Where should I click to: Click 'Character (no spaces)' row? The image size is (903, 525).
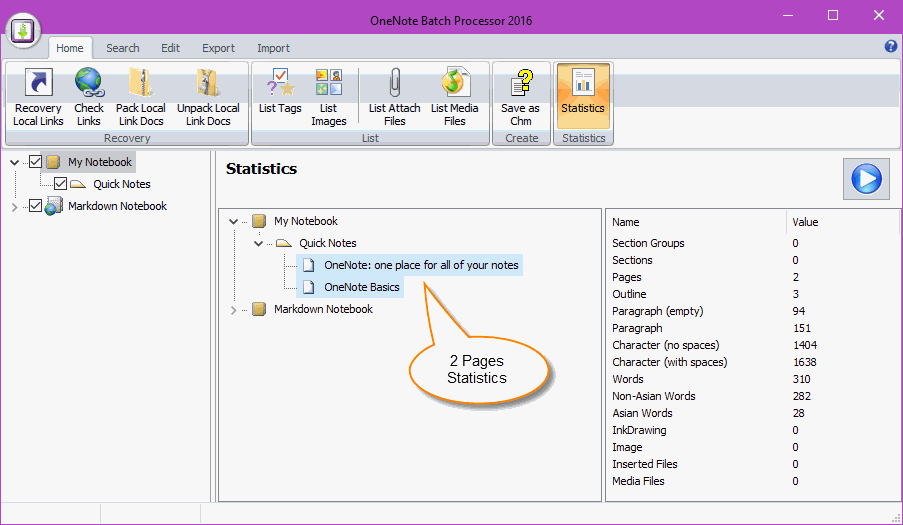click(x=752, y=345)
